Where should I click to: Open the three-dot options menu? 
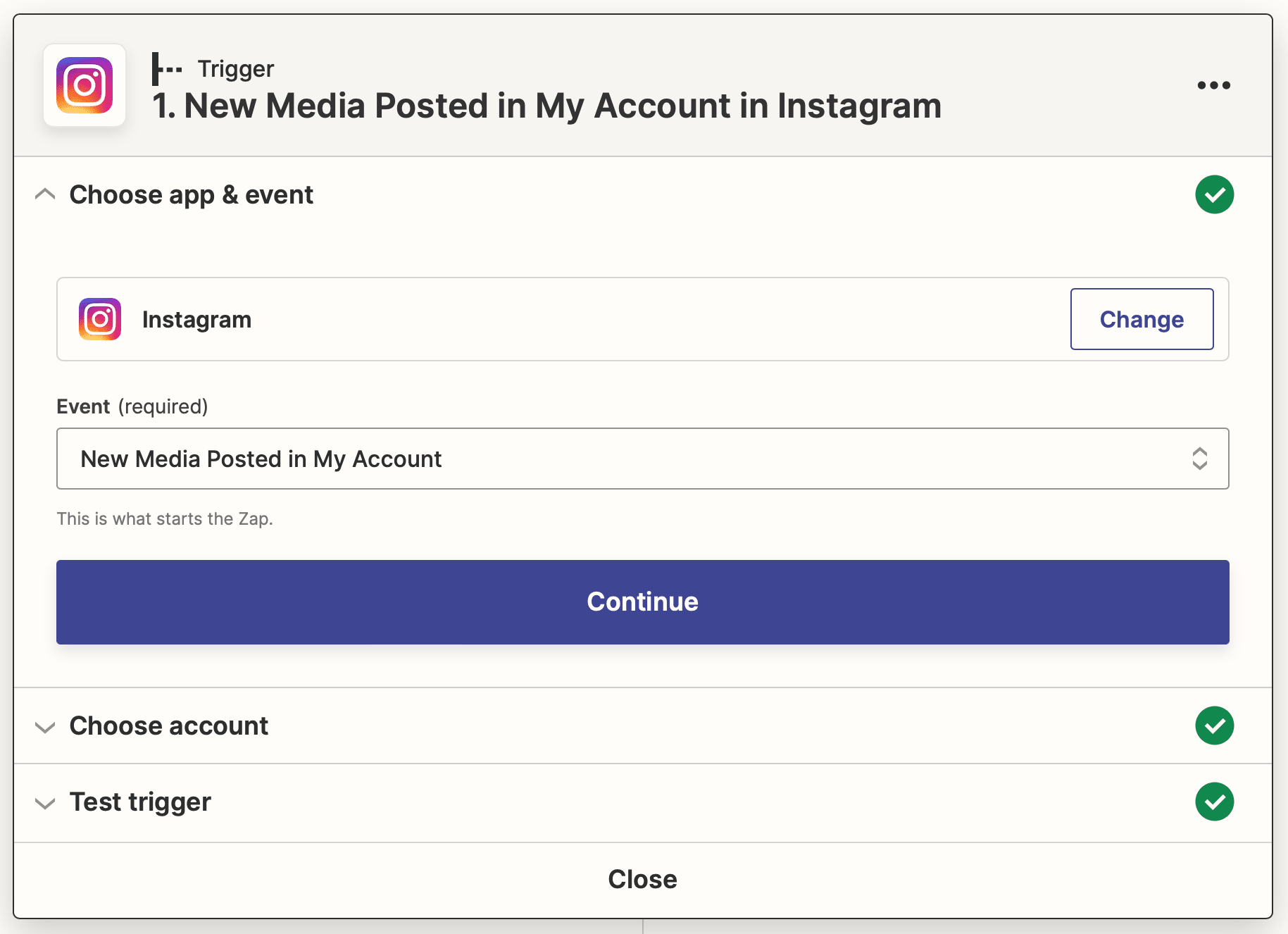click(x=1214, y=85)
